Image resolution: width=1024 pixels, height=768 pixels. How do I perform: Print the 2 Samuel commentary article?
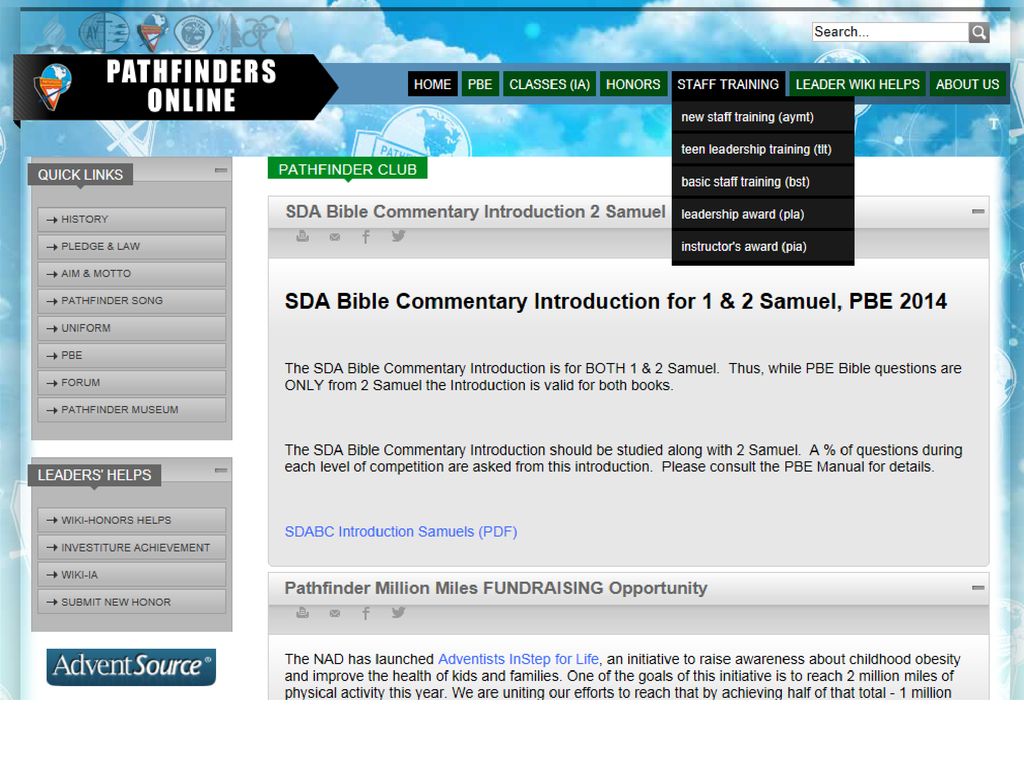(302, 236)
